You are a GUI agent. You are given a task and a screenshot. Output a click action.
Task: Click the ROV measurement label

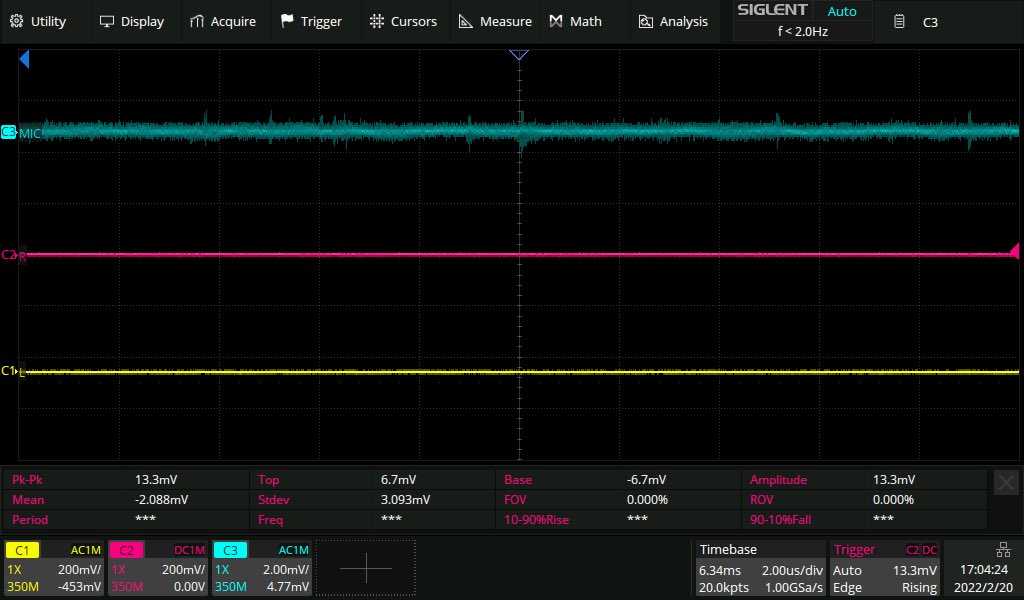pos(761,499)
